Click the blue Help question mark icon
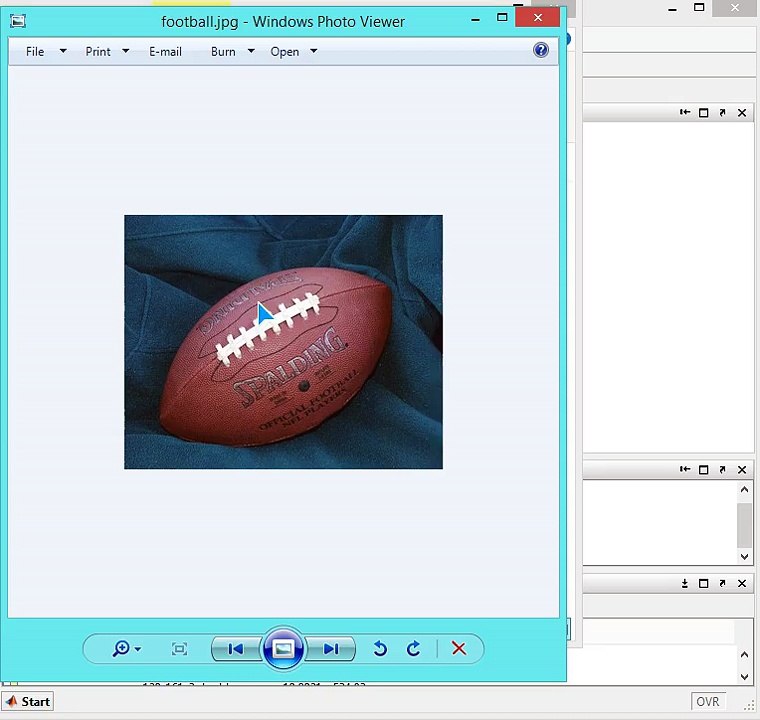The image size is (760, 720). coord(541,50)
